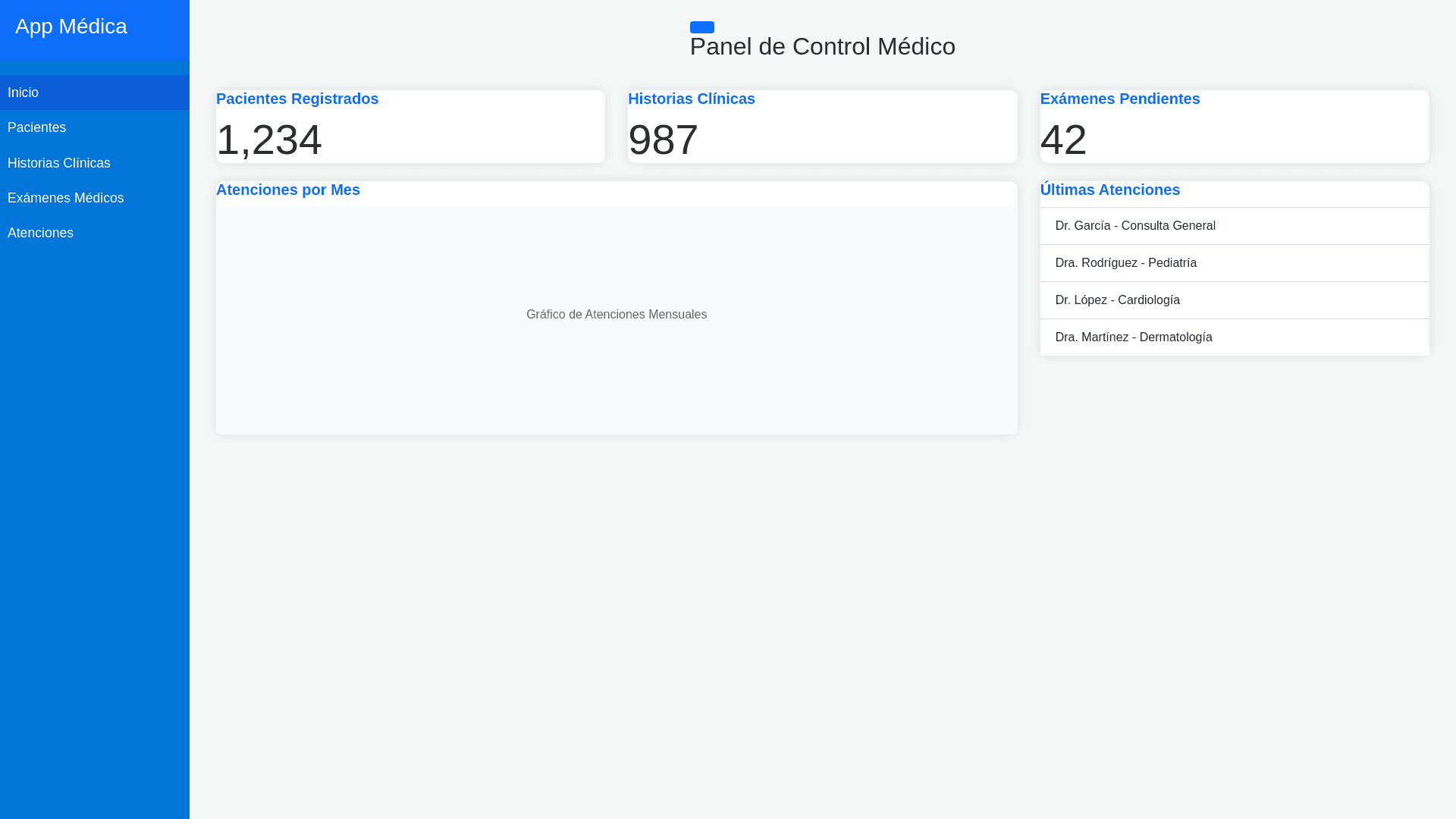Click the Pacientes Registrados card title

click(297, 99)
